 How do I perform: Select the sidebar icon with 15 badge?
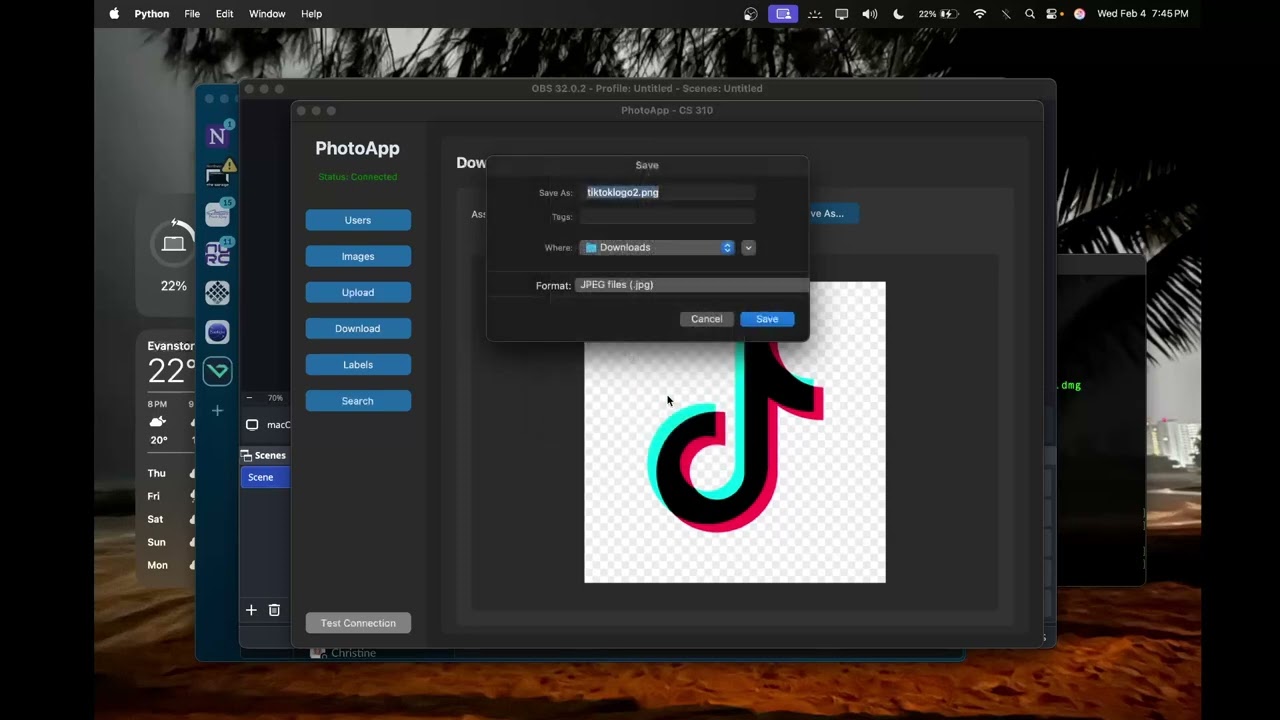point(218,214)
